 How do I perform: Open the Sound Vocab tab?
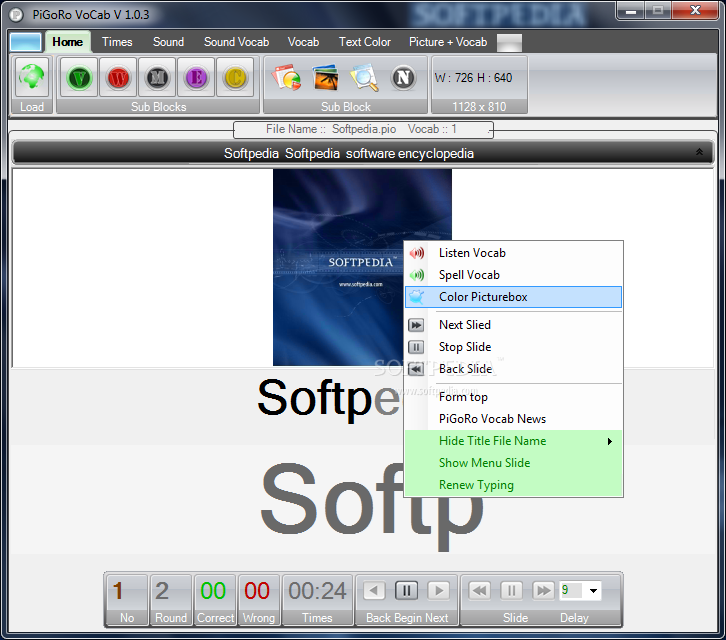[x=237, y=42]
